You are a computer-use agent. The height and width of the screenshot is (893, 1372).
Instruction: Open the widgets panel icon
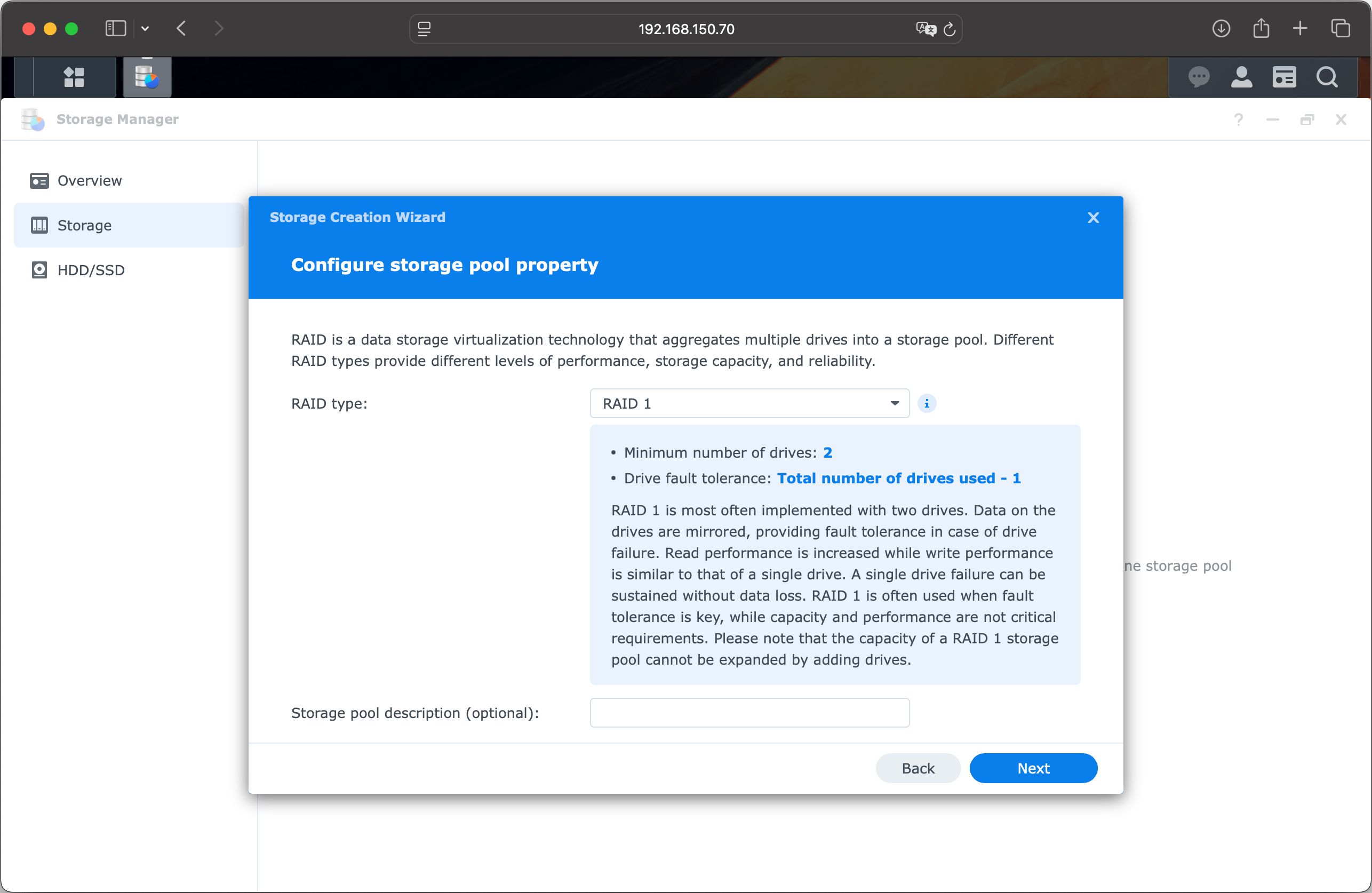(x=1285, y=77)
